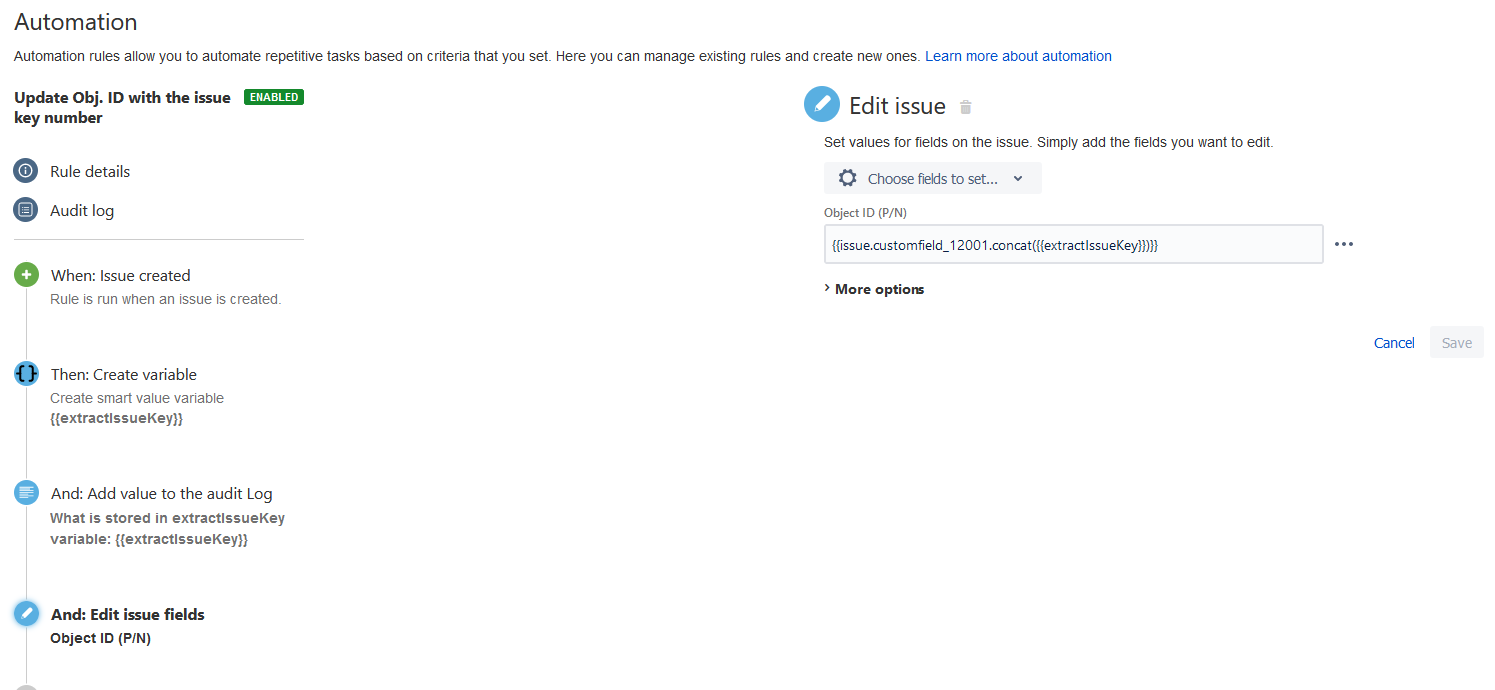Screen dimensions: 1495x690
Task: Select And: Add value to the audit Log step
Action: (x=162, y=493)
